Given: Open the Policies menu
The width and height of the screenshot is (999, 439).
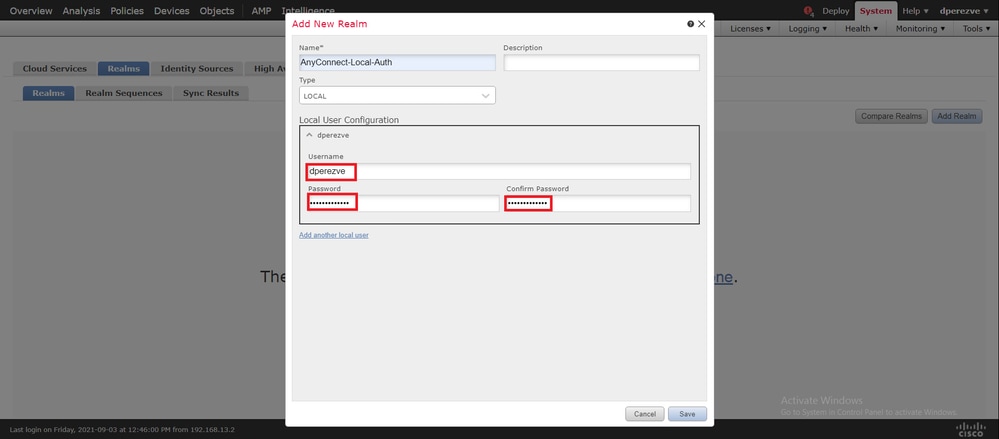Looking at the screenshot, I should (127, 11).
